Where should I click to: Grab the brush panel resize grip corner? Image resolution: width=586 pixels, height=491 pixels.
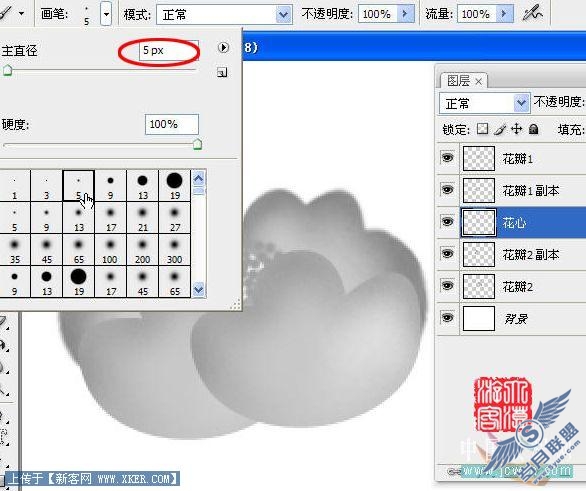[236, 304]
